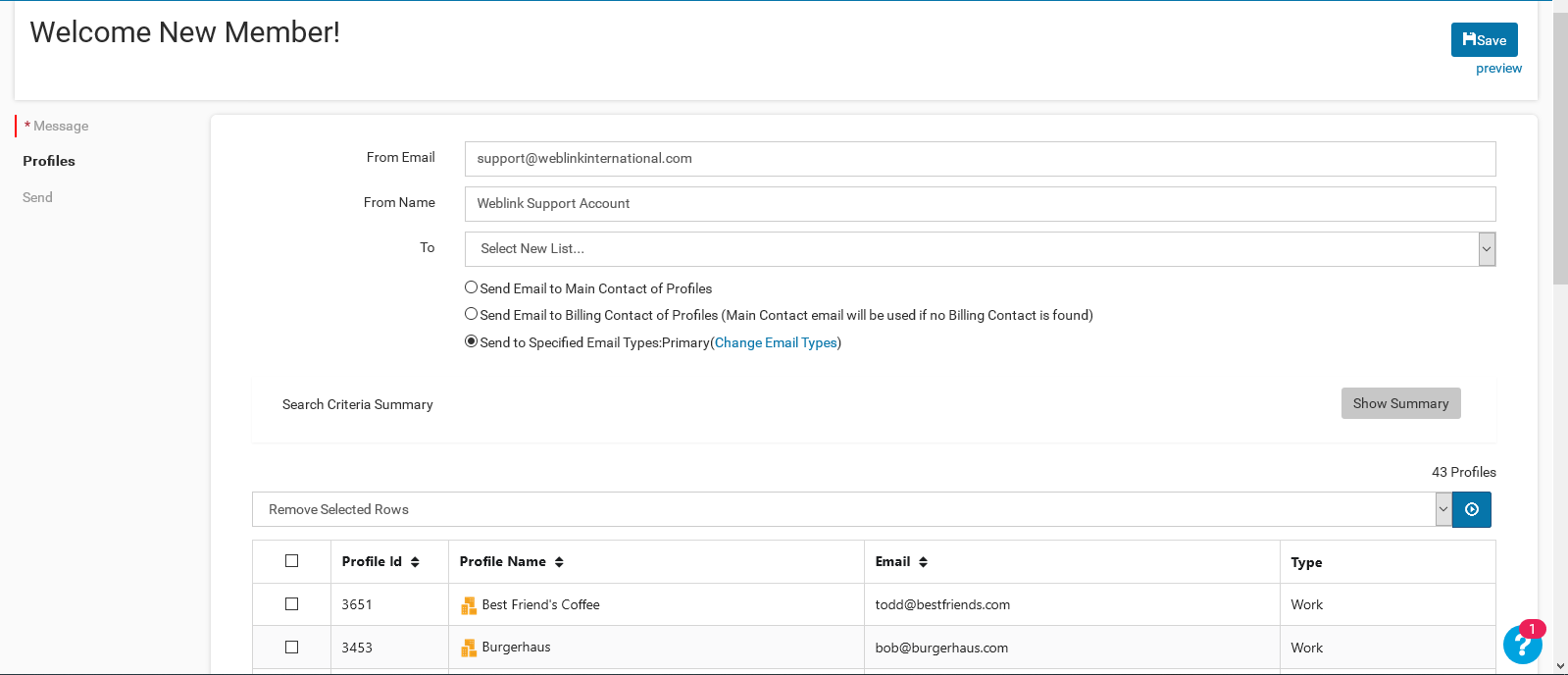1568x675 pixels.
Task: Select the Profiles step in sidebar
Action: coord(49,161)
